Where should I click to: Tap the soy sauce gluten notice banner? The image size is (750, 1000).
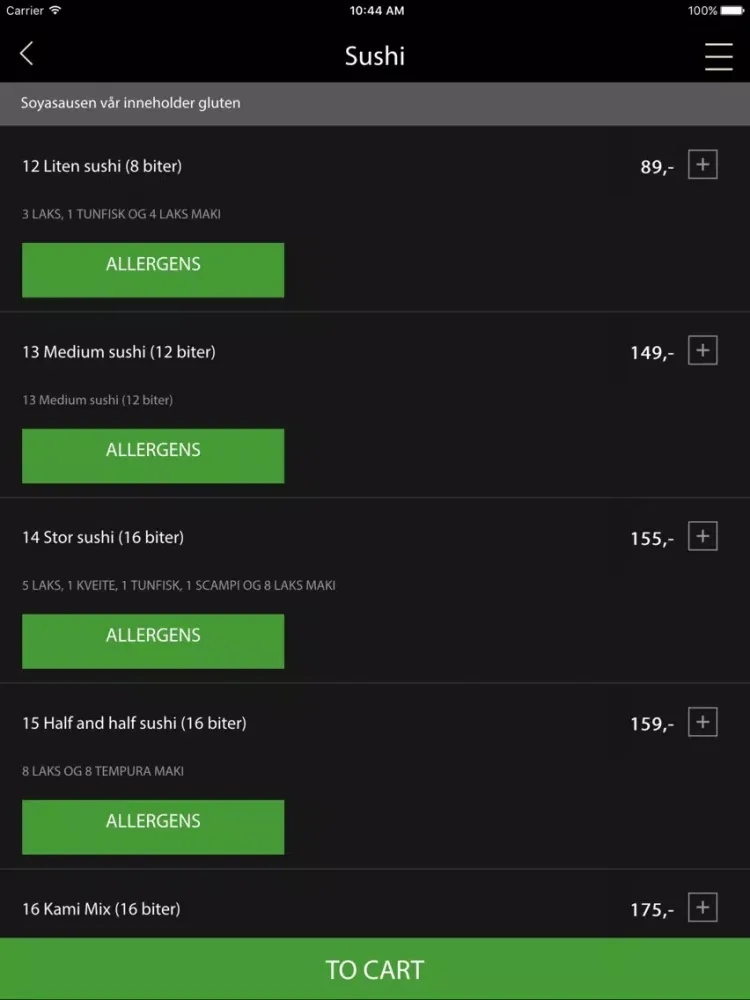tap(375, 103)
